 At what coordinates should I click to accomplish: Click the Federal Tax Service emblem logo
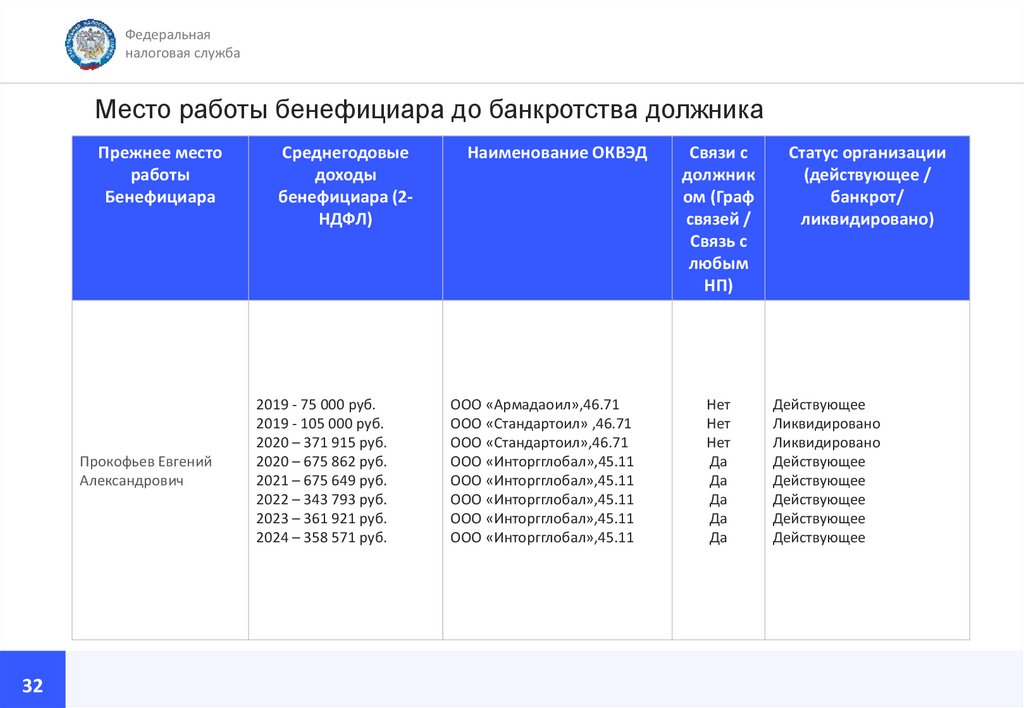pos(90,44)
